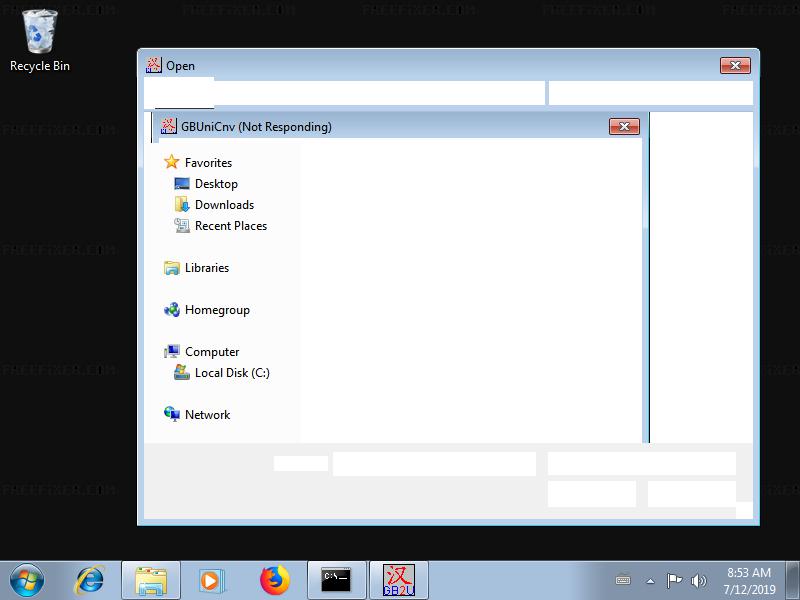Select Local Disk (C:) label
Screen dimensions: 800x600
232,372
